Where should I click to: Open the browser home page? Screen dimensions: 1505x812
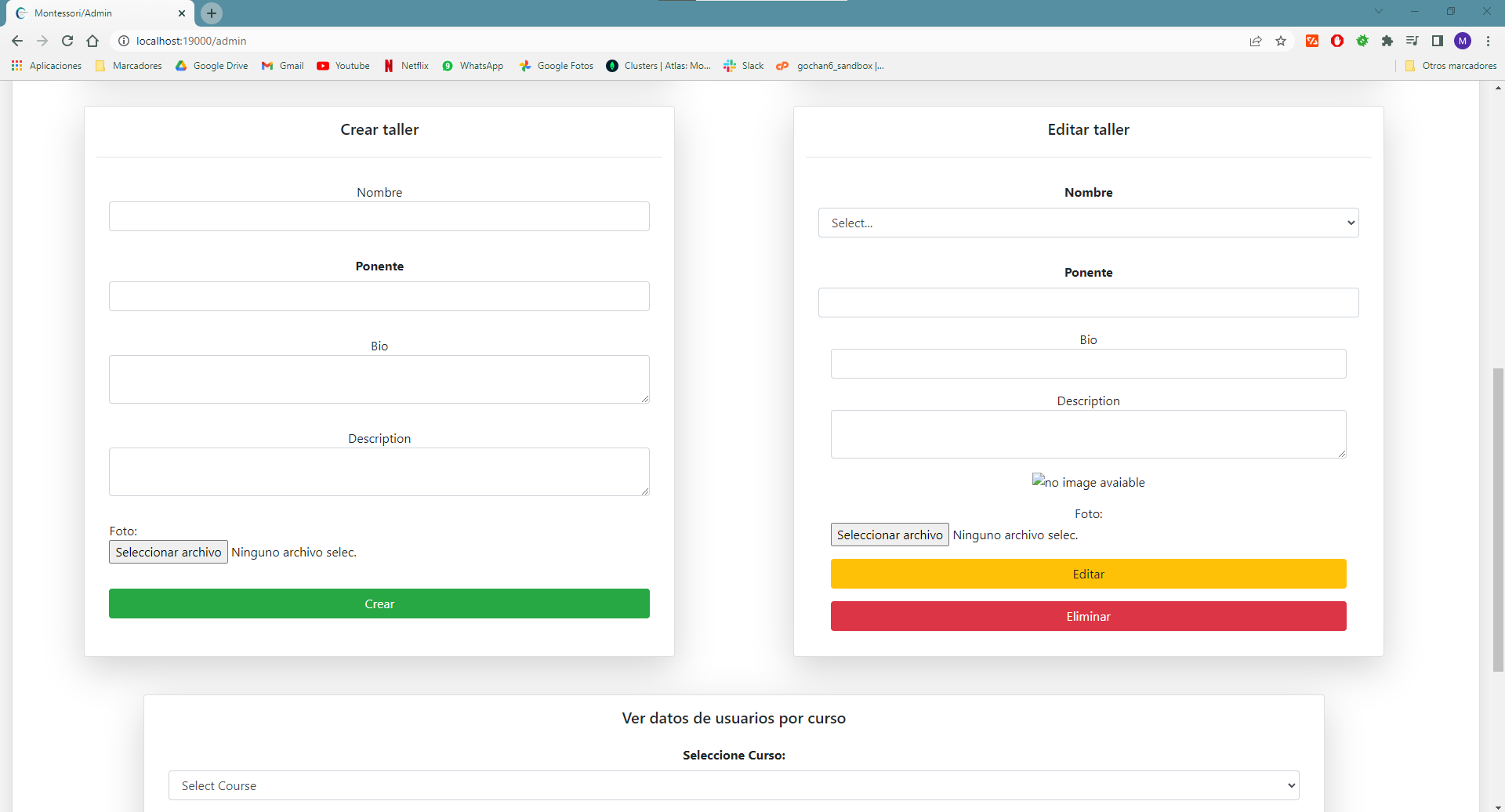92,41
